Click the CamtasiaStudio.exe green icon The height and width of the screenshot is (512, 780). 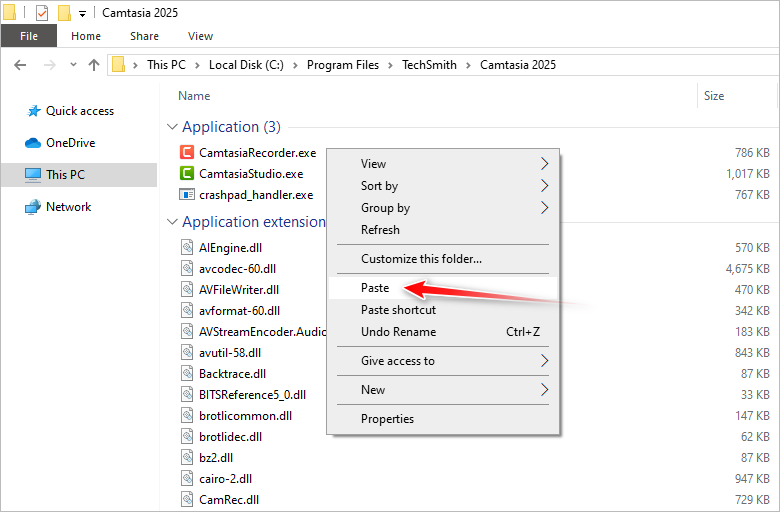pyautogui.click(x=186, y=174)
